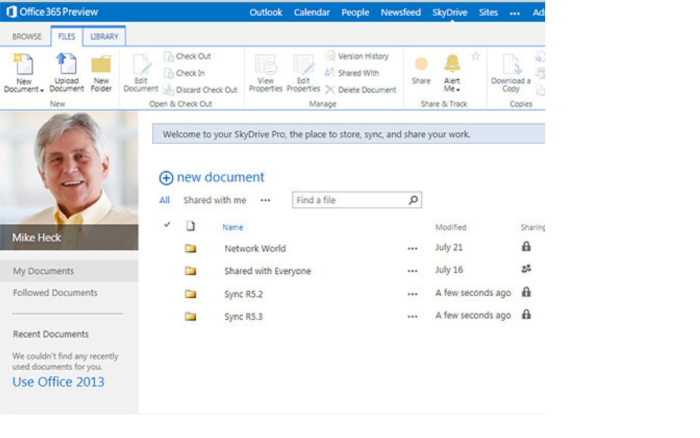Select My Documents in the sidebar

coord(69,271)
